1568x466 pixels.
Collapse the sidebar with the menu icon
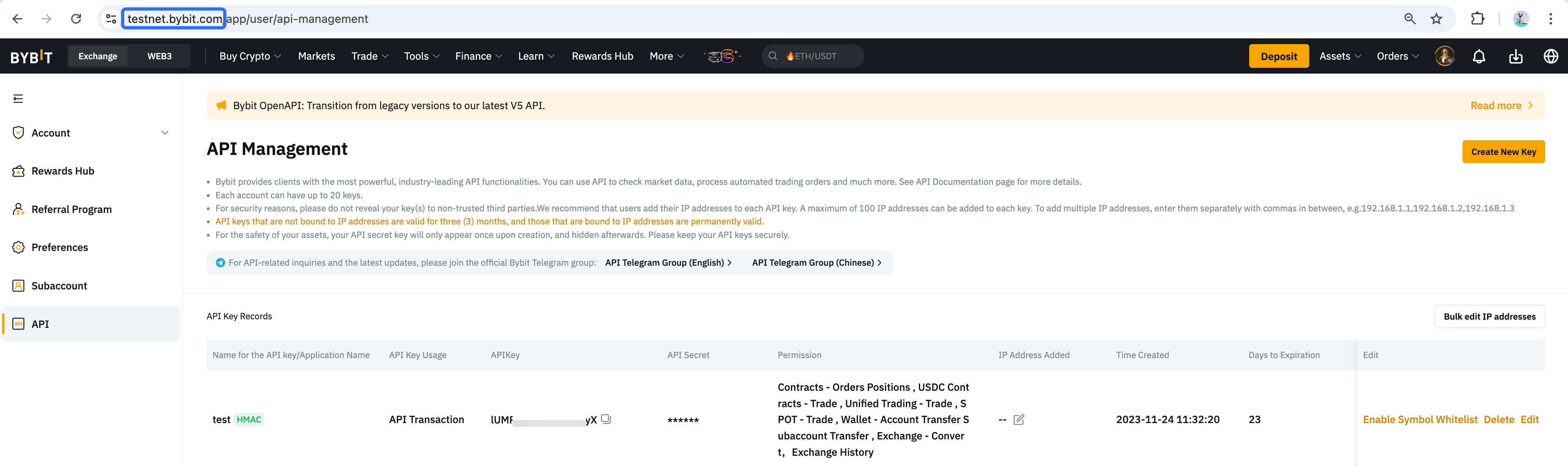pos(18,99)
